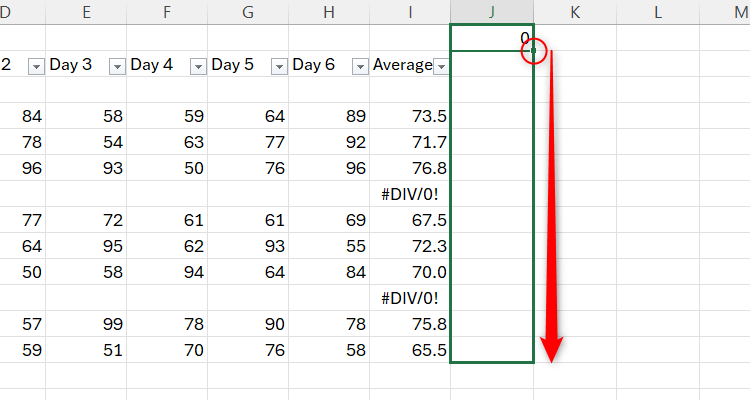This screenshot has width=750, height=400.
Task: Click cell J1 containing 0
Action: [490, 37]
